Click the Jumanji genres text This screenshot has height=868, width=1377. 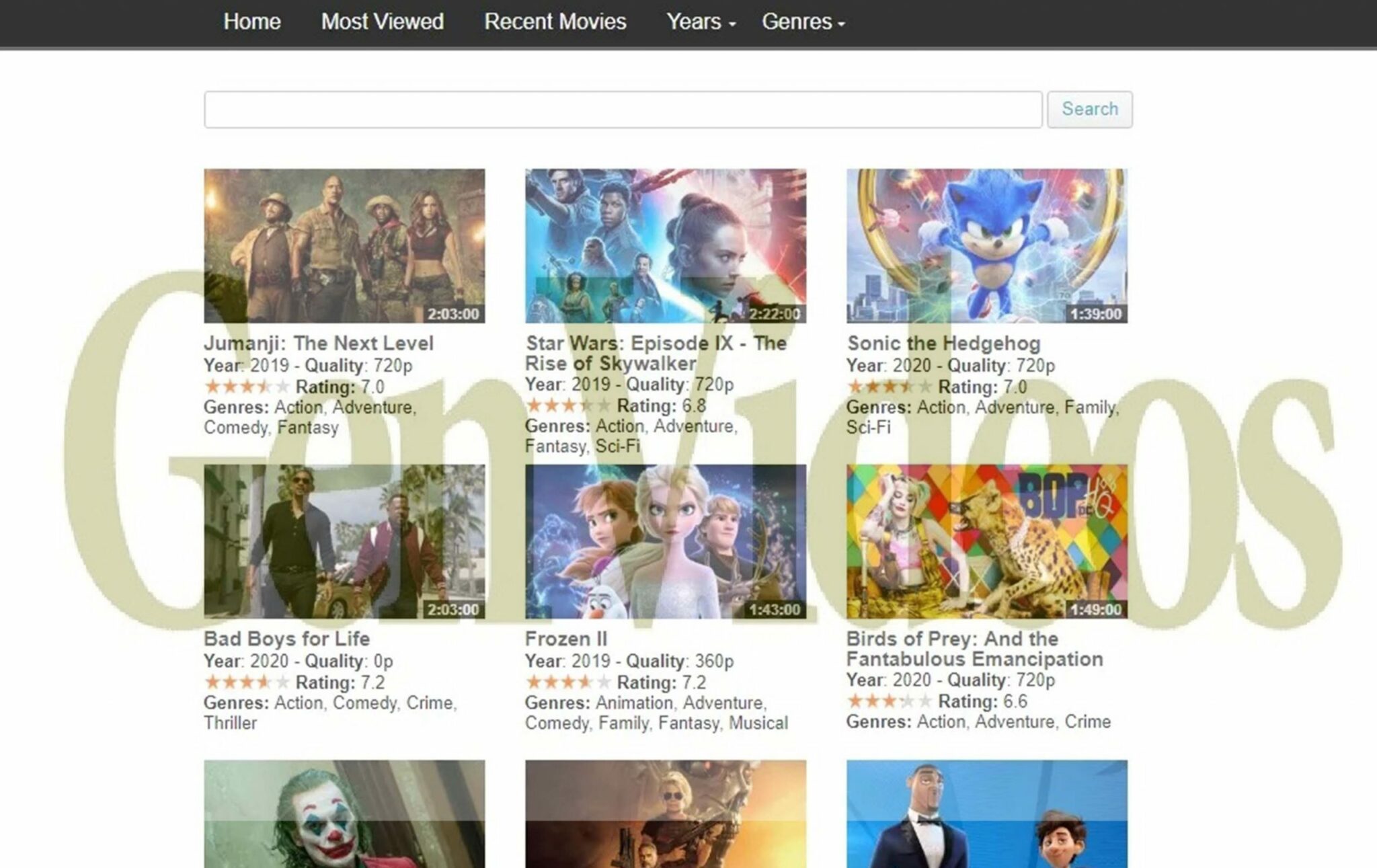coord(310,418)
